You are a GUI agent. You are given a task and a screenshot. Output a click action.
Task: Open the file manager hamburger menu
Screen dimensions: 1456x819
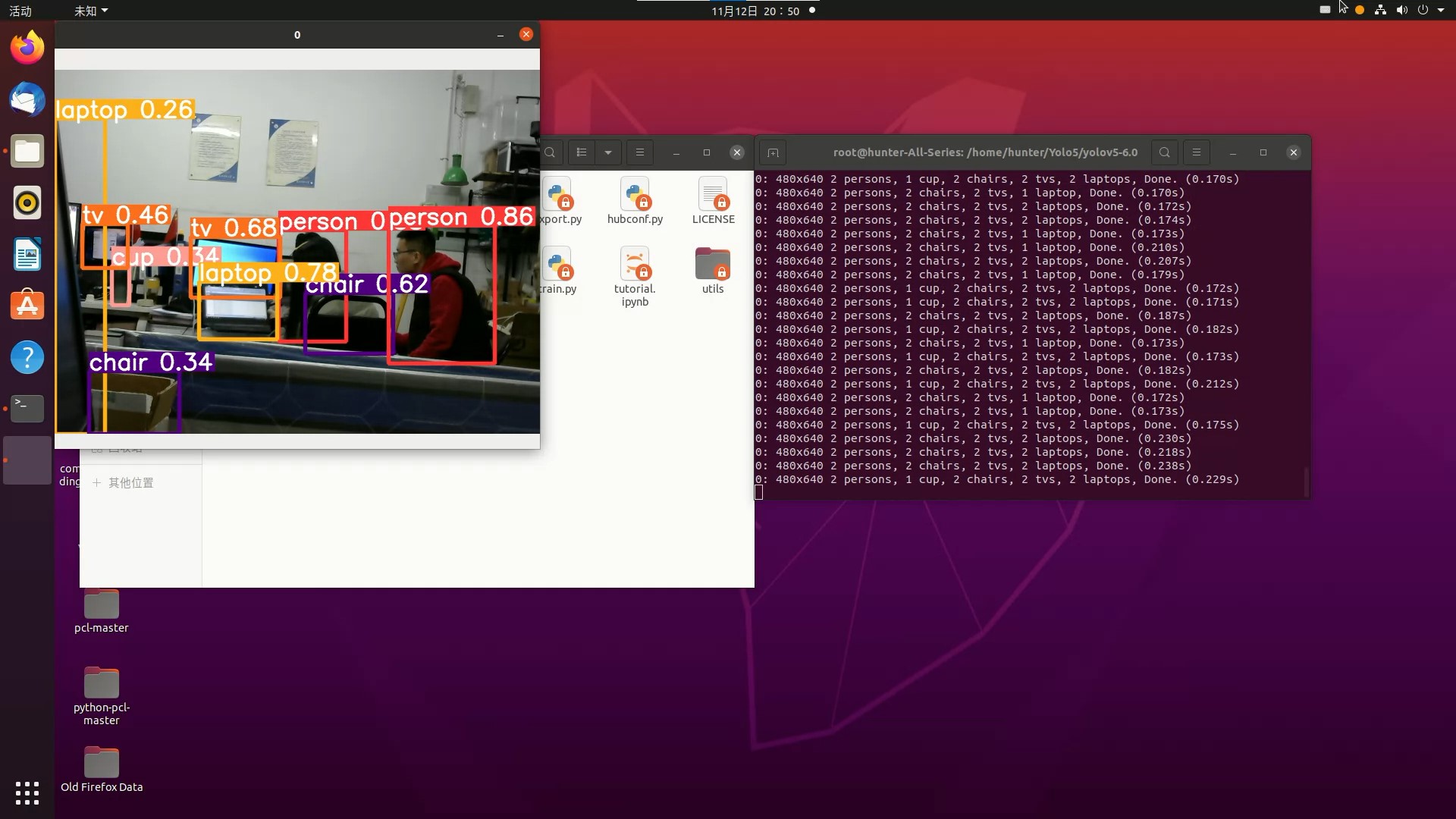640,152
